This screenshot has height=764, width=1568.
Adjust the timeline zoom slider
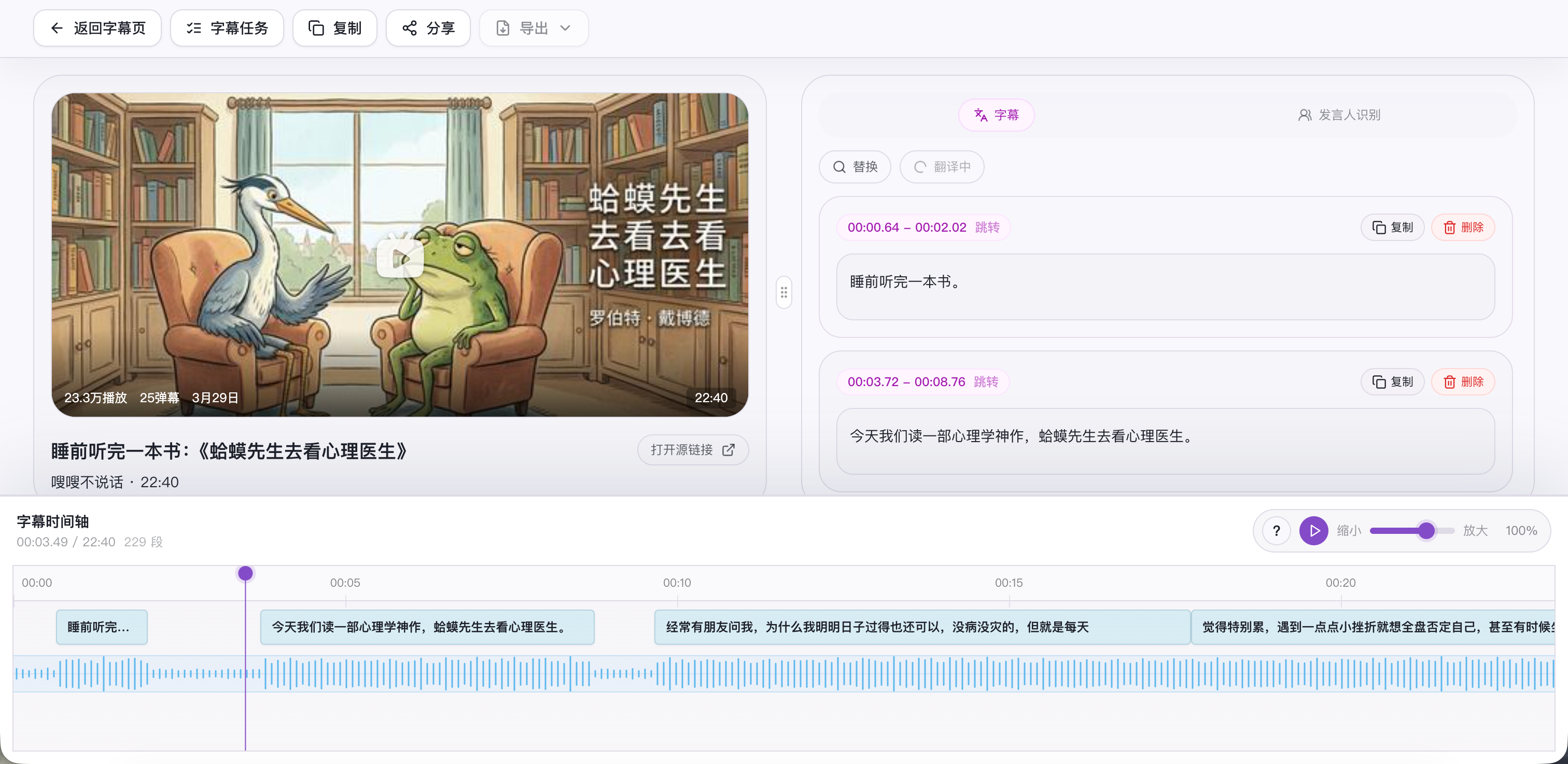1412,531
